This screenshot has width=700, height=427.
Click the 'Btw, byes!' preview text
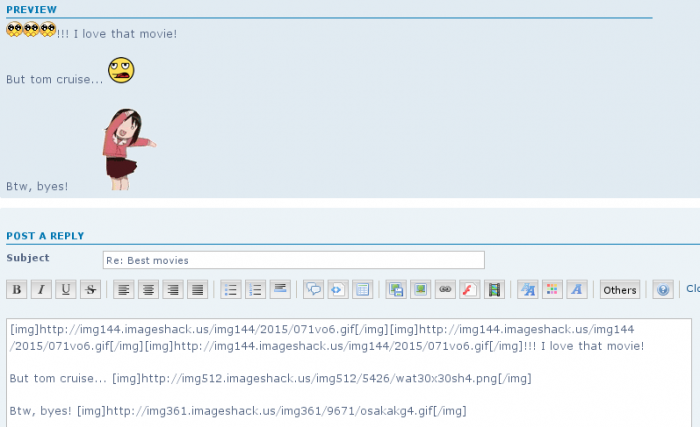click(37, 186)
